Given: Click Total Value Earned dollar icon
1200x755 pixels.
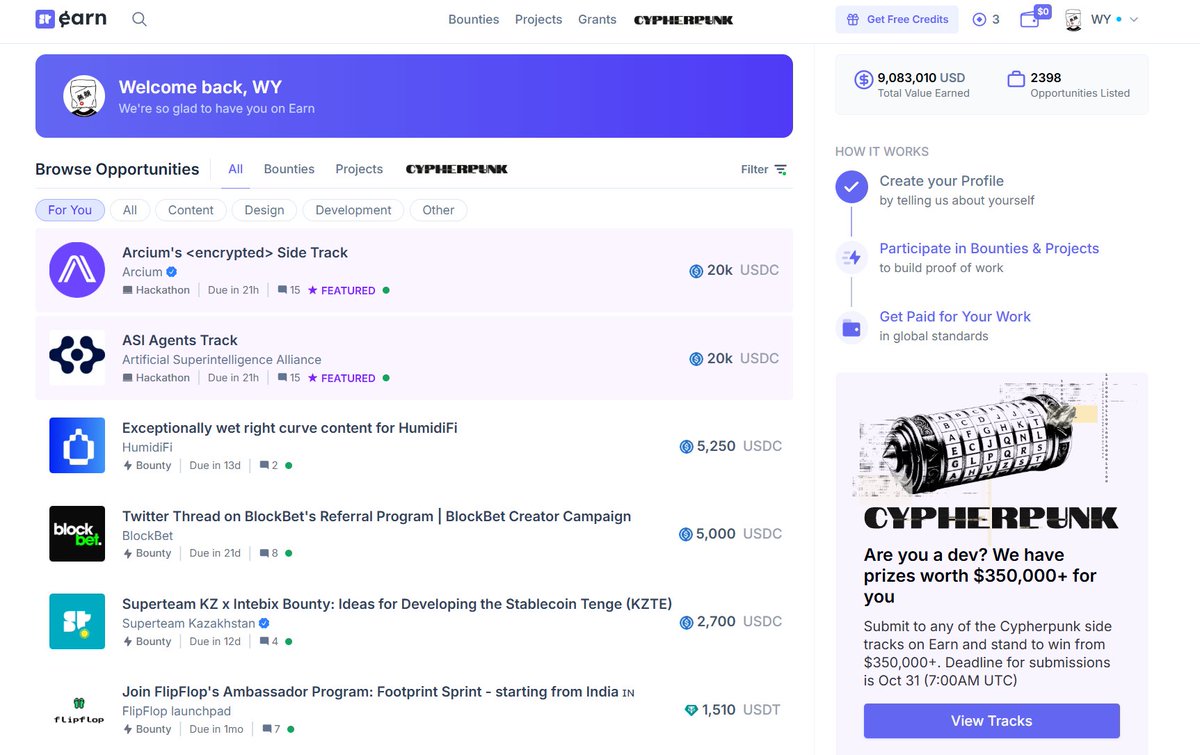Looking at the screenshot, I should (x=864, y=80).
